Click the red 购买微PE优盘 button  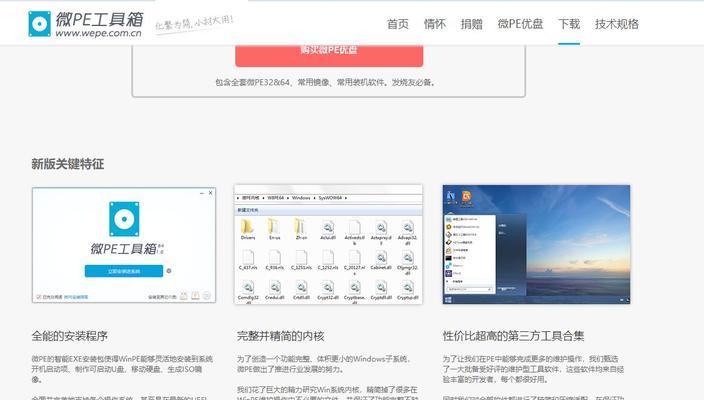[329, 55]
